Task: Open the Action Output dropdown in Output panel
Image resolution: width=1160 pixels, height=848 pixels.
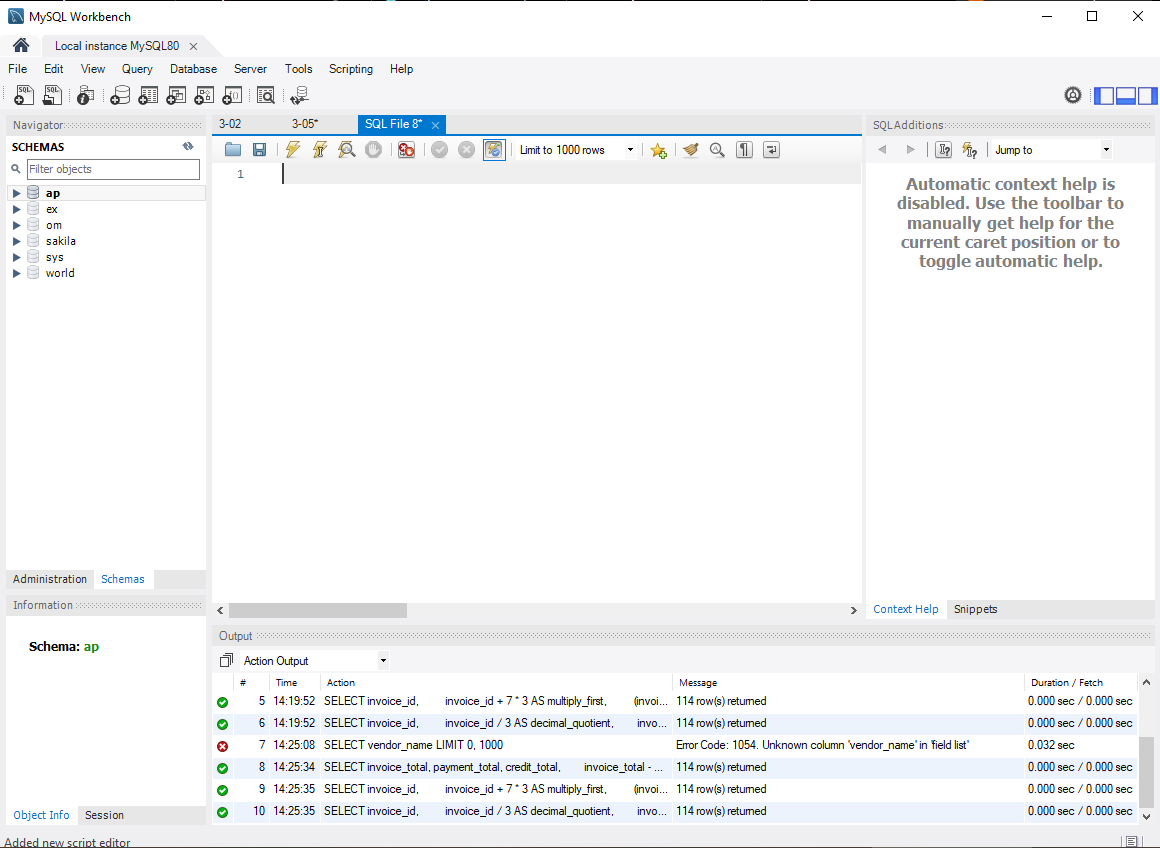Action: pyautogui.click(x=383, y=660)
